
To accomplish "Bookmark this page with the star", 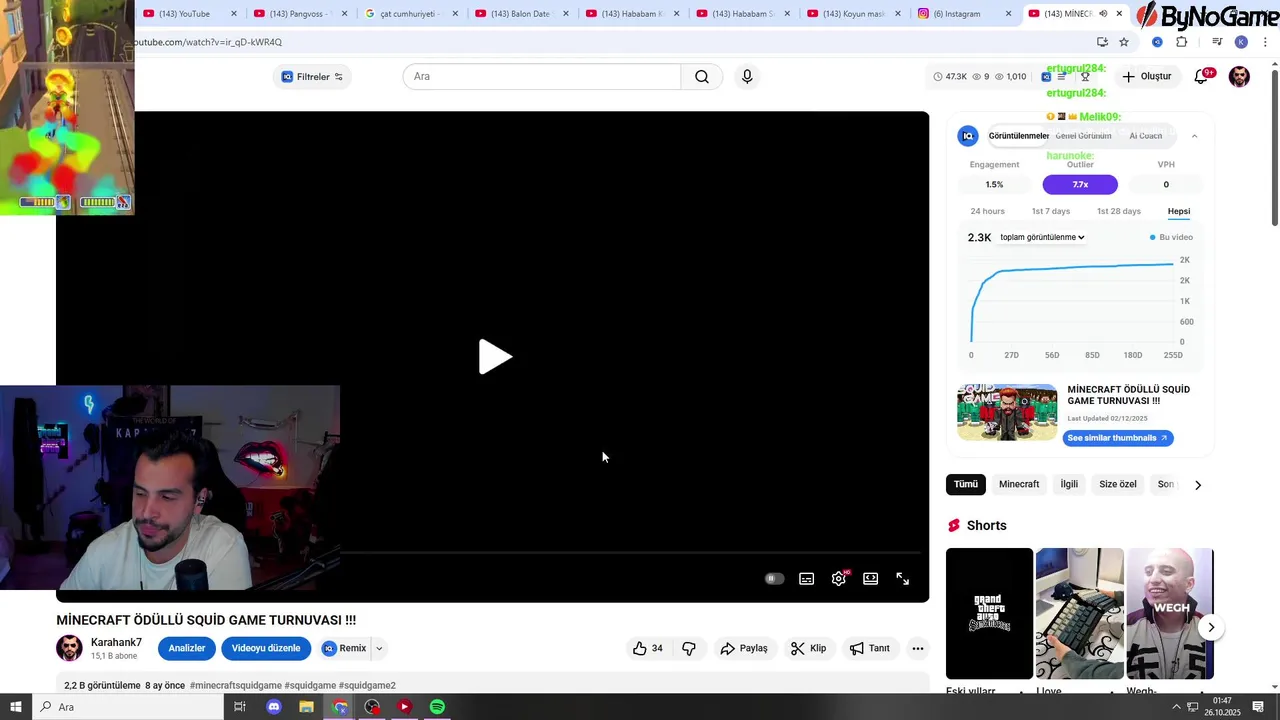I will [x=1124, y=42].
